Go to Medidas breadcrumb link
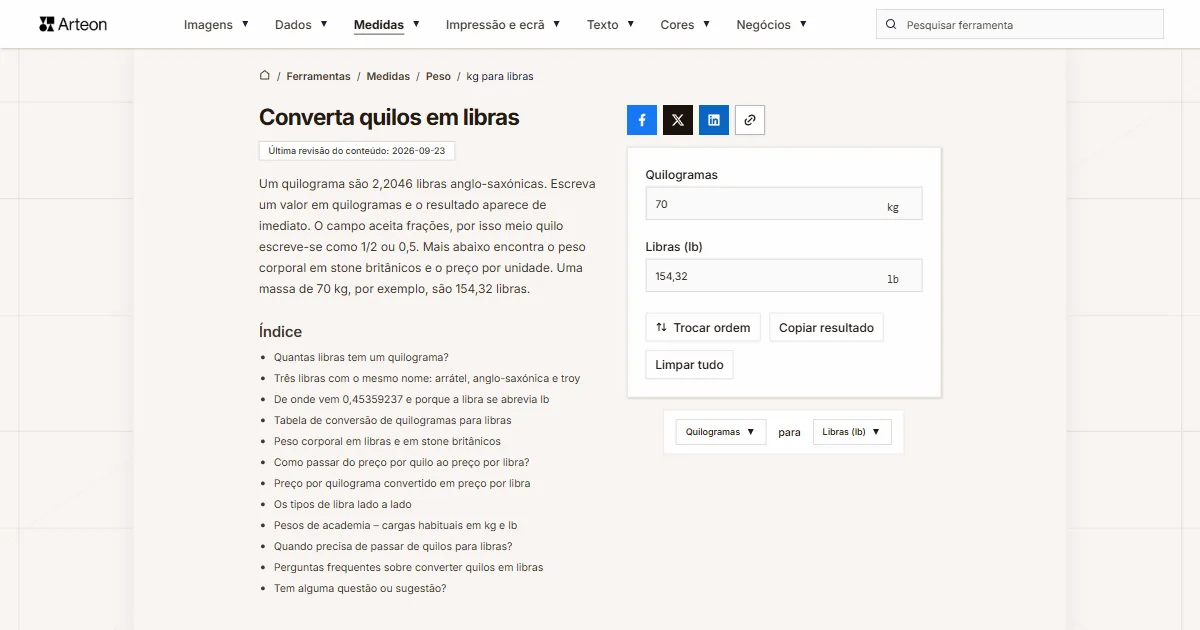Viewport: 1200px width, 630px height. 388,76
